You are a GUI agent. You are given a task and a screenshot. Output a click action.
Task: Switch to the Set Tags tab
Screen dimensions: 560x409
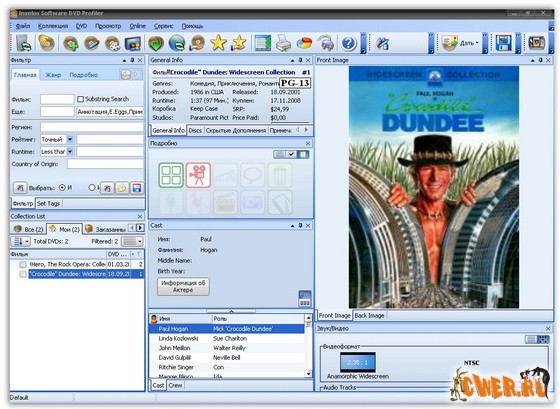tap(49, 204)
